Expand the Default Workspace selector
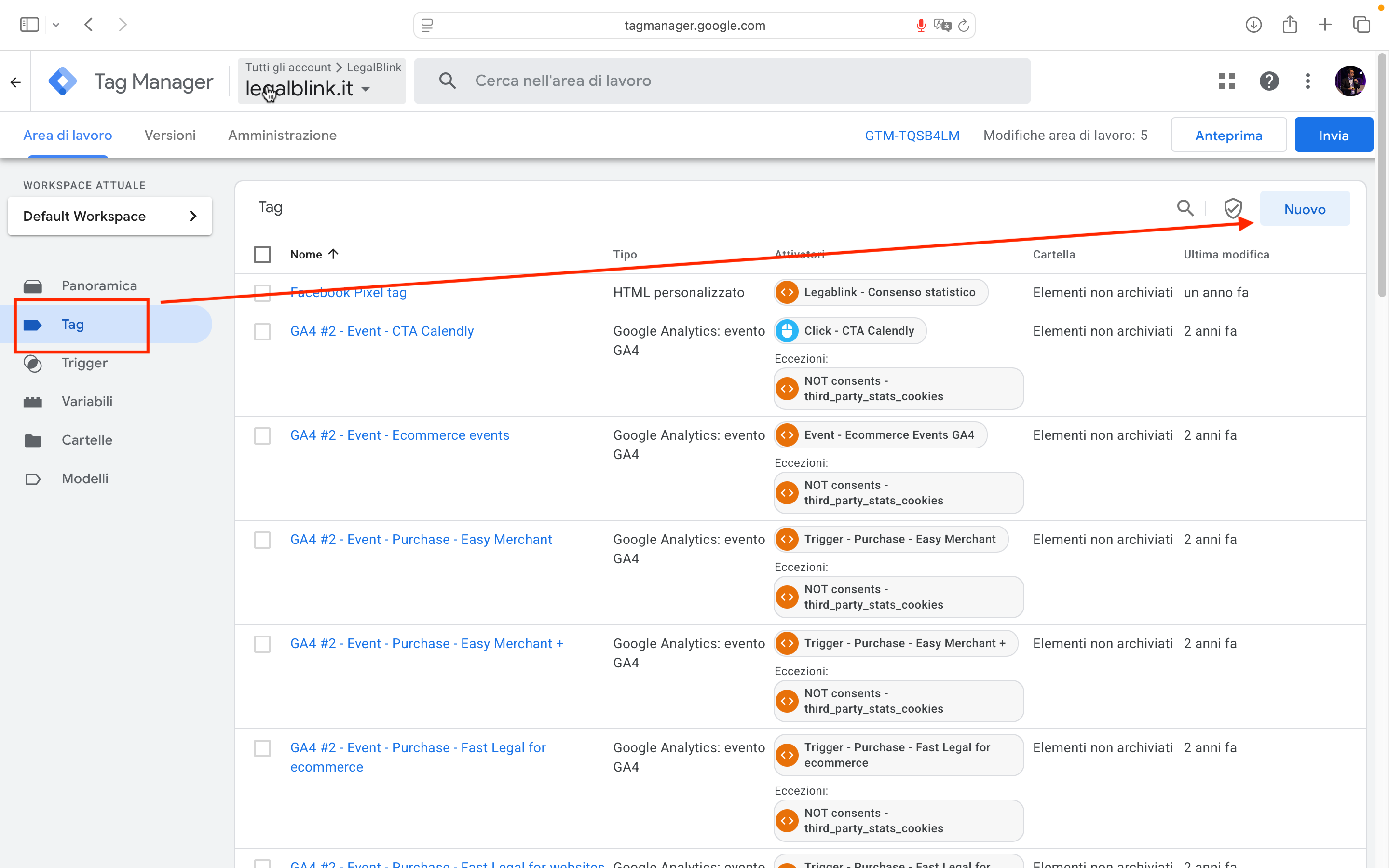The width and height of the screenshot is (1389, 868). [x=109, y=216]
